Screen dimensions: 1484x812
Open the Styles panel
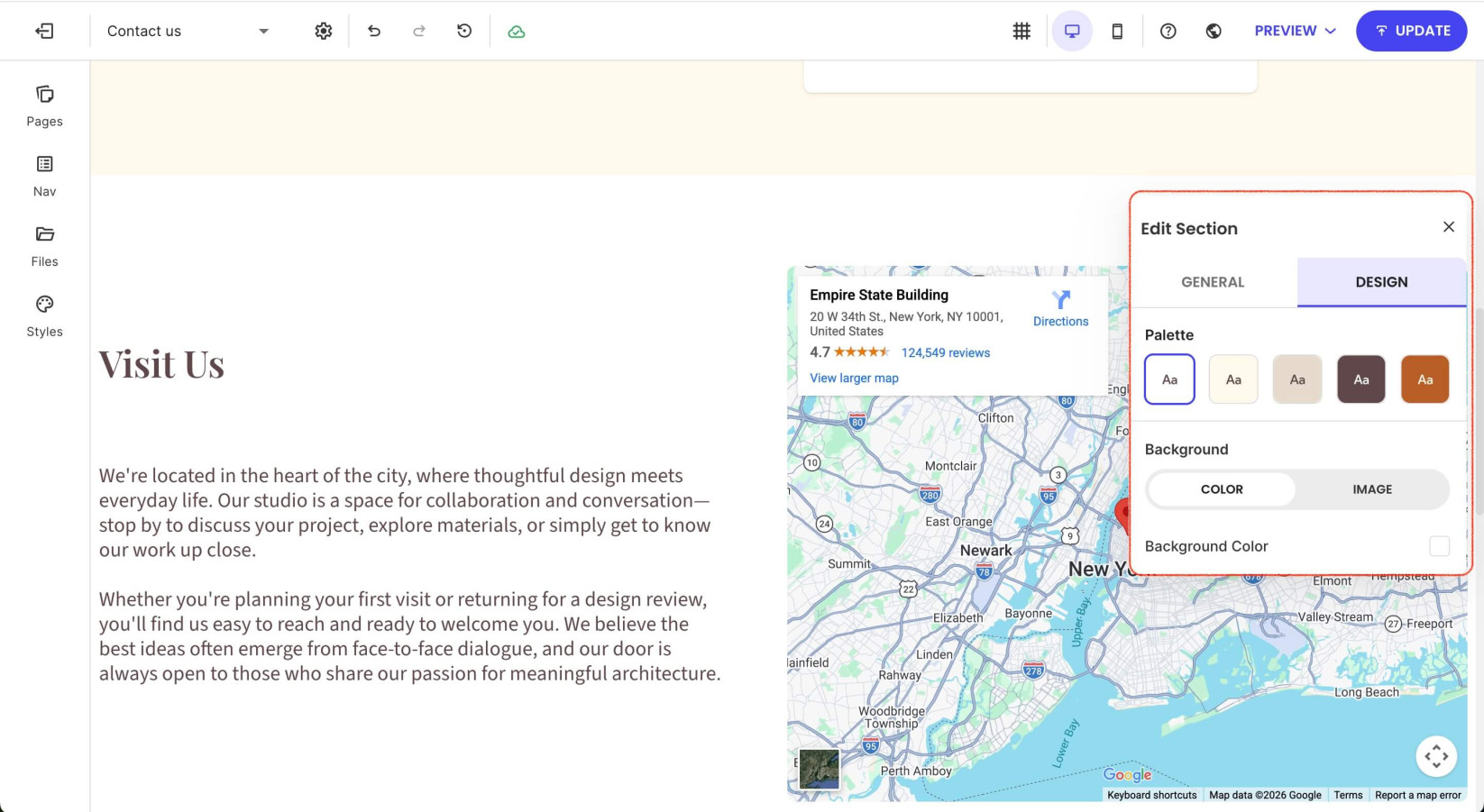point(44,317)
